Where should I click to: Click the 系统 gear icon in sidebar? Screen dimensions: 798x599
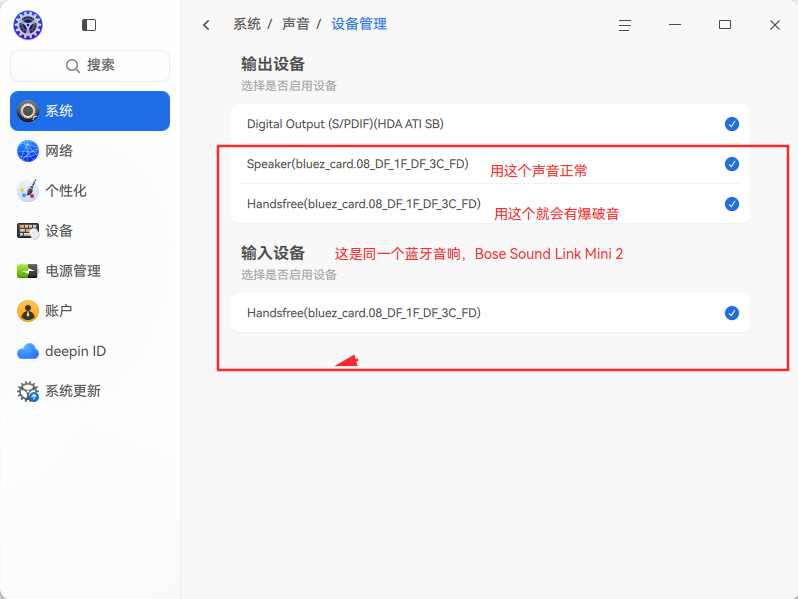(x=28, y=111)
